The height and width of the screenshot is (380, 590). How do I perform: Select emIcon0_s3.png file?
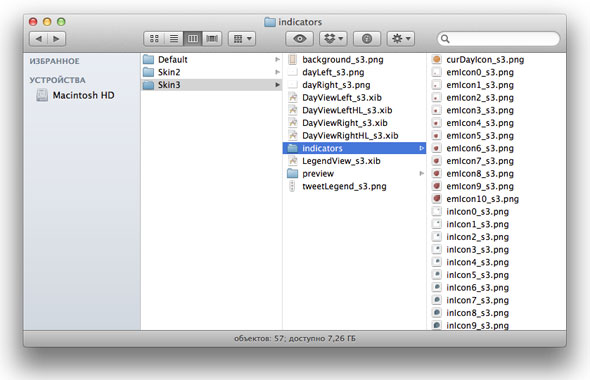[x=497, y=72]
